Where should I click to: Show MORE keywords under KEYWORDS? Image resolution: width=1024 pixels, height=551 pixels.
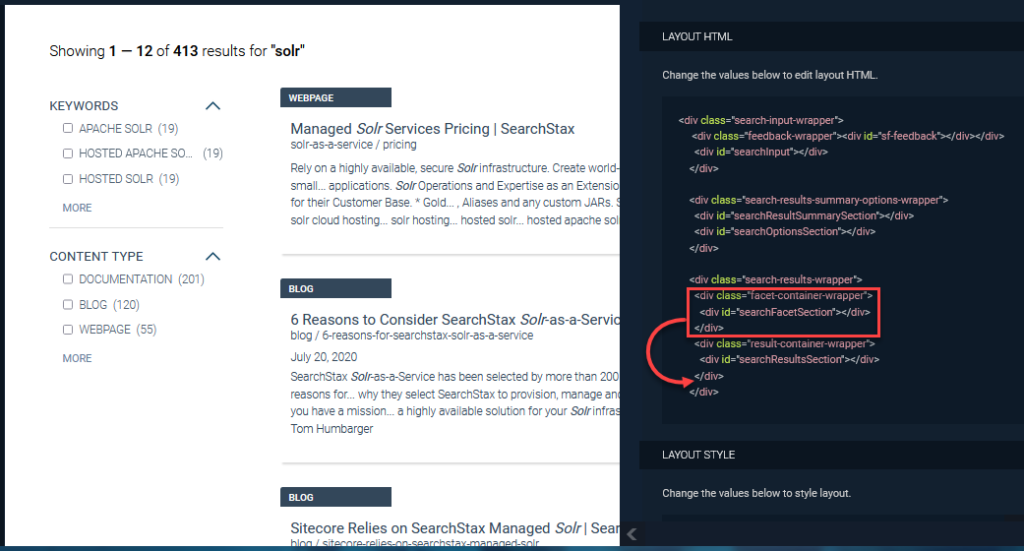(77, 208)
